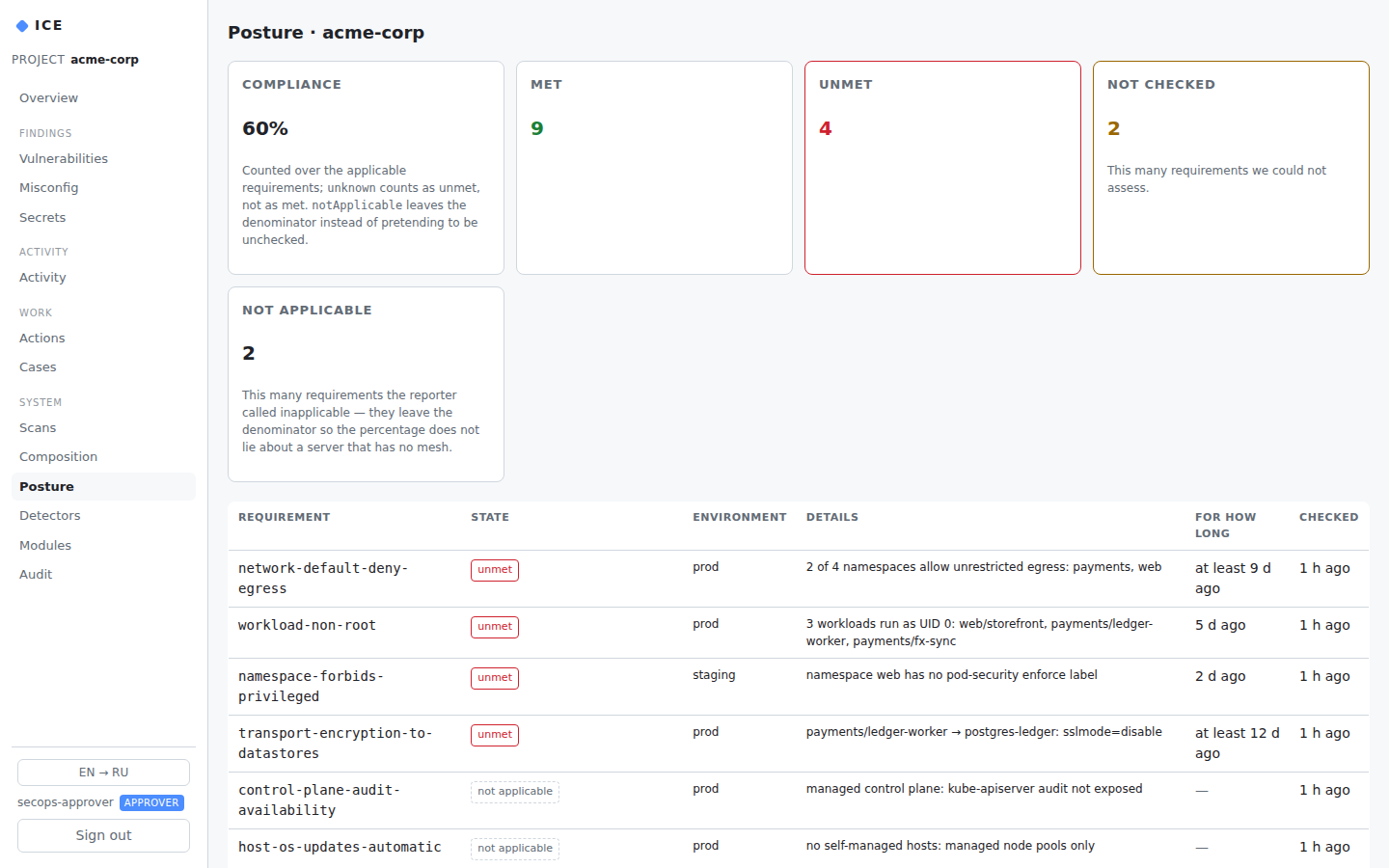Select the Compliance 60% card
Image resolution: width=1389 pixels, height=868 pixels.
[x=366, y=168]
